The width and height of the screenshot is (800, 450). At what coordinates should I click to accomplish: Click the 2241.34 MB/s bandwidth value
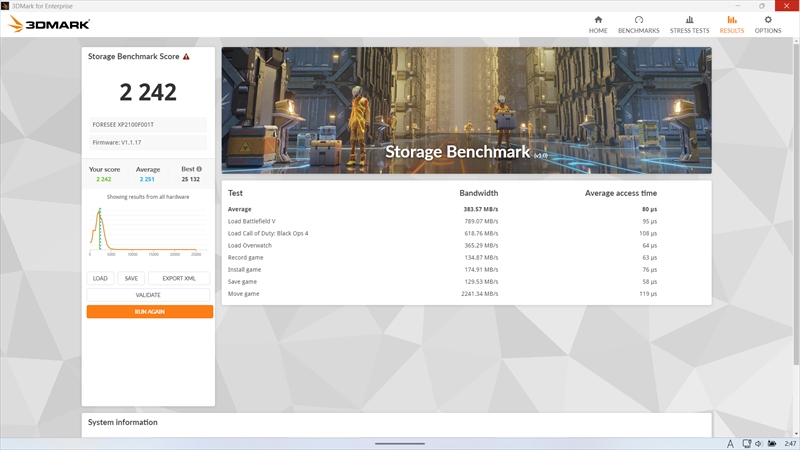(480, 294)
